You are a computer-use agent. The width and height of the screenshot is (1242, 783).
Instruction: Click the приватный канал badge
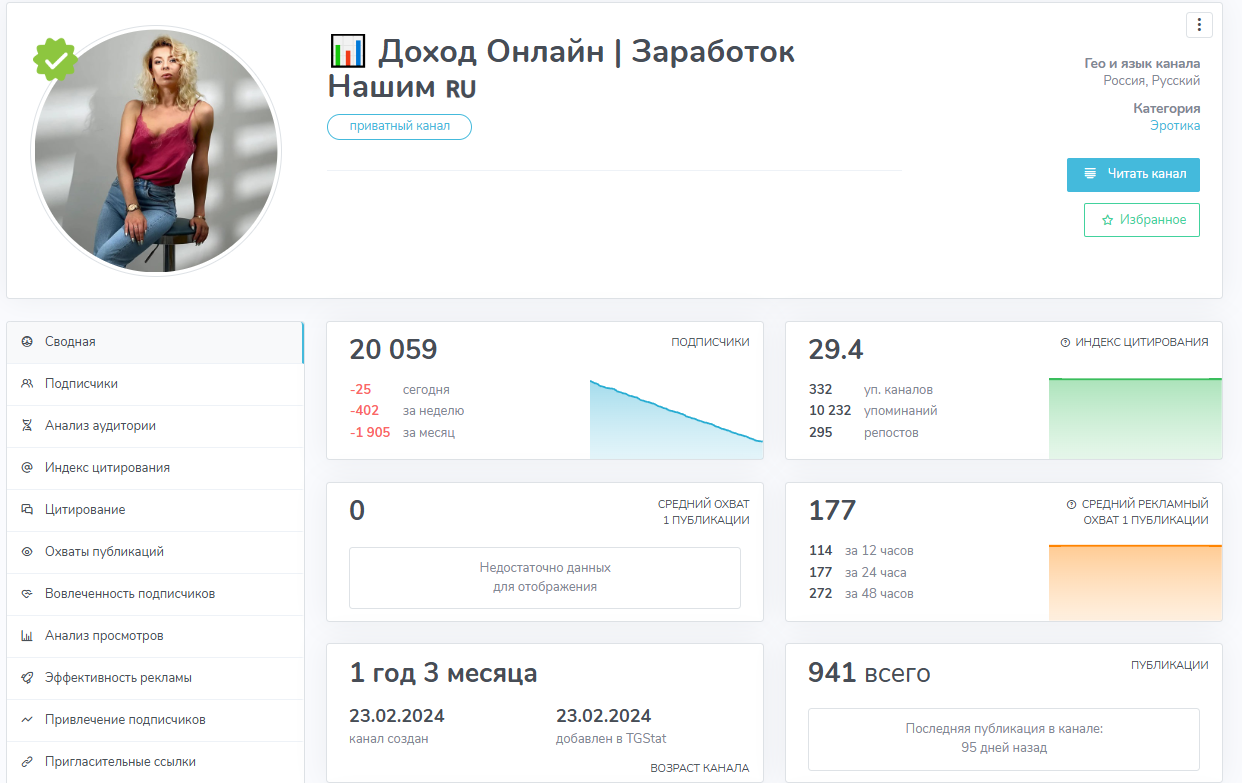[x=399, y=126]
